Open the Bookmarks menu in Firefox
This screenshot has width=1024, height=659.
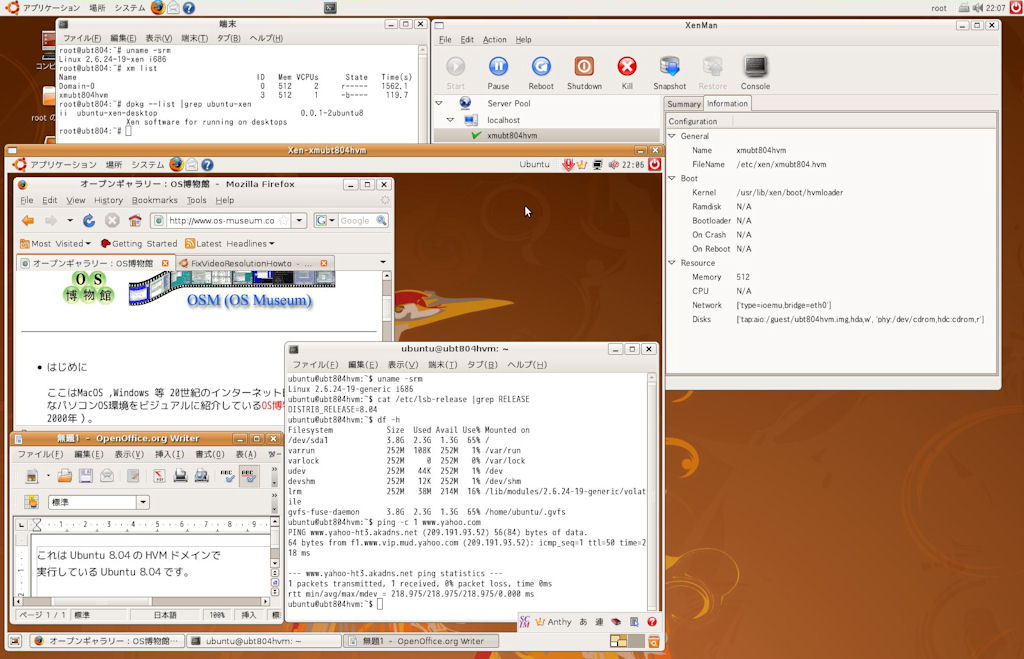[155, 201]
